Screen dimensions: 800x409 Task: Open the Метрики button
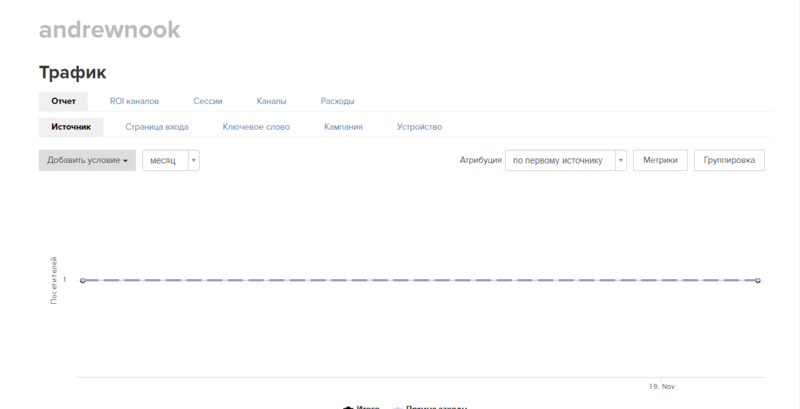tap(660, 160)
